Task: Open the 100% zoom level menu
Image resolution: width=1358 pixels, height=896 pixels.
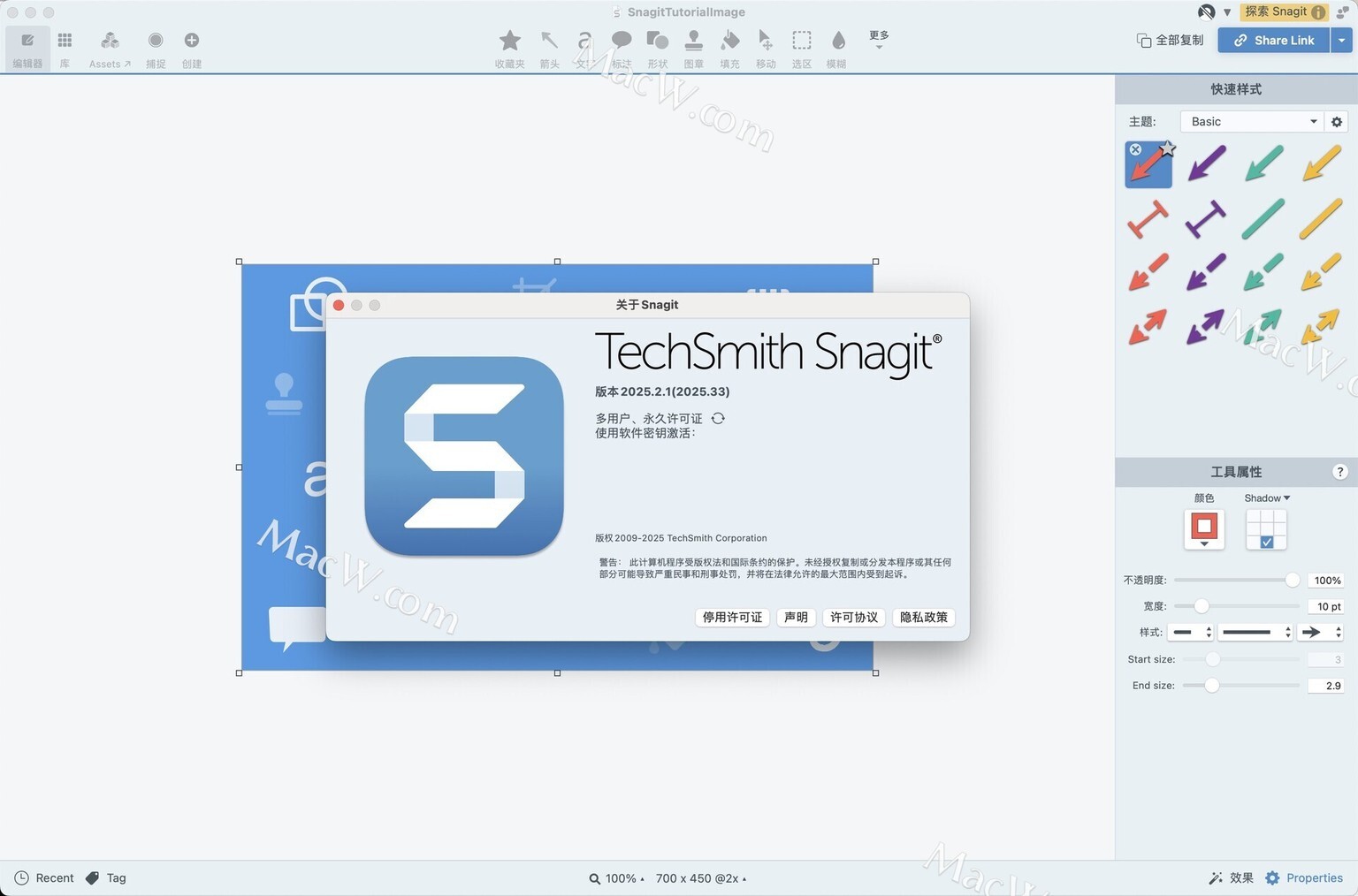Action: 617,878
